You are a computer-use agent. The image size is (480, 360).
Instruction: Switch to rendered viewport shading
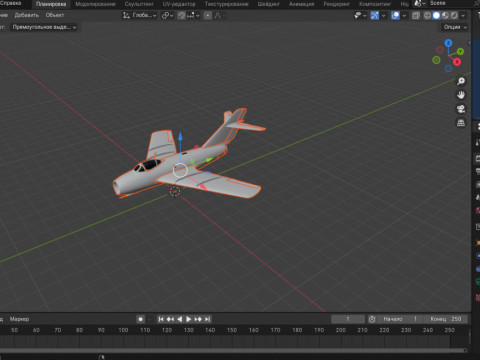(454, 16)
